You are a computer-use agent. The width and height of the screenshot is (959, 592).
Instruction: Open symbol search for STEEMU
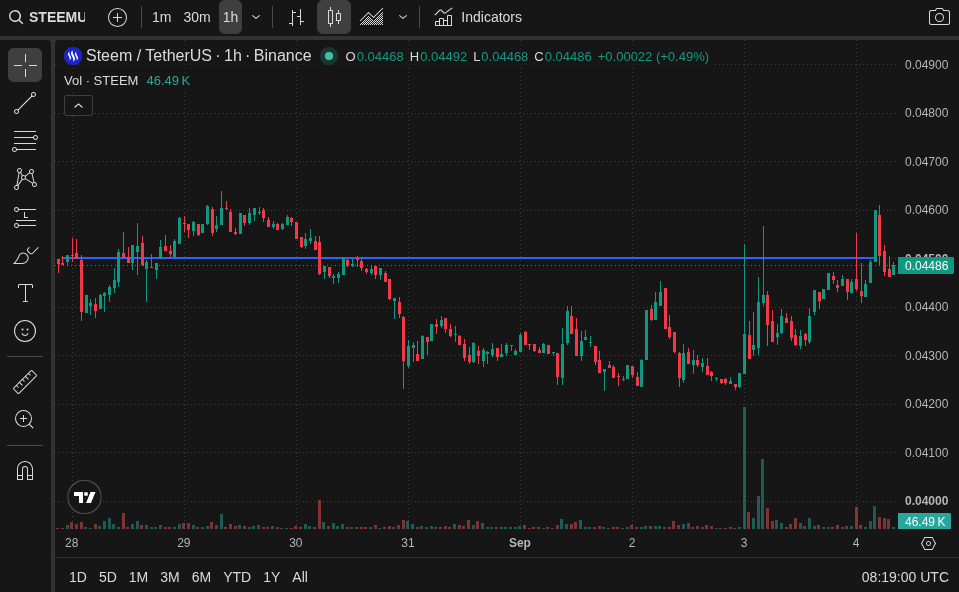[48, 17]
